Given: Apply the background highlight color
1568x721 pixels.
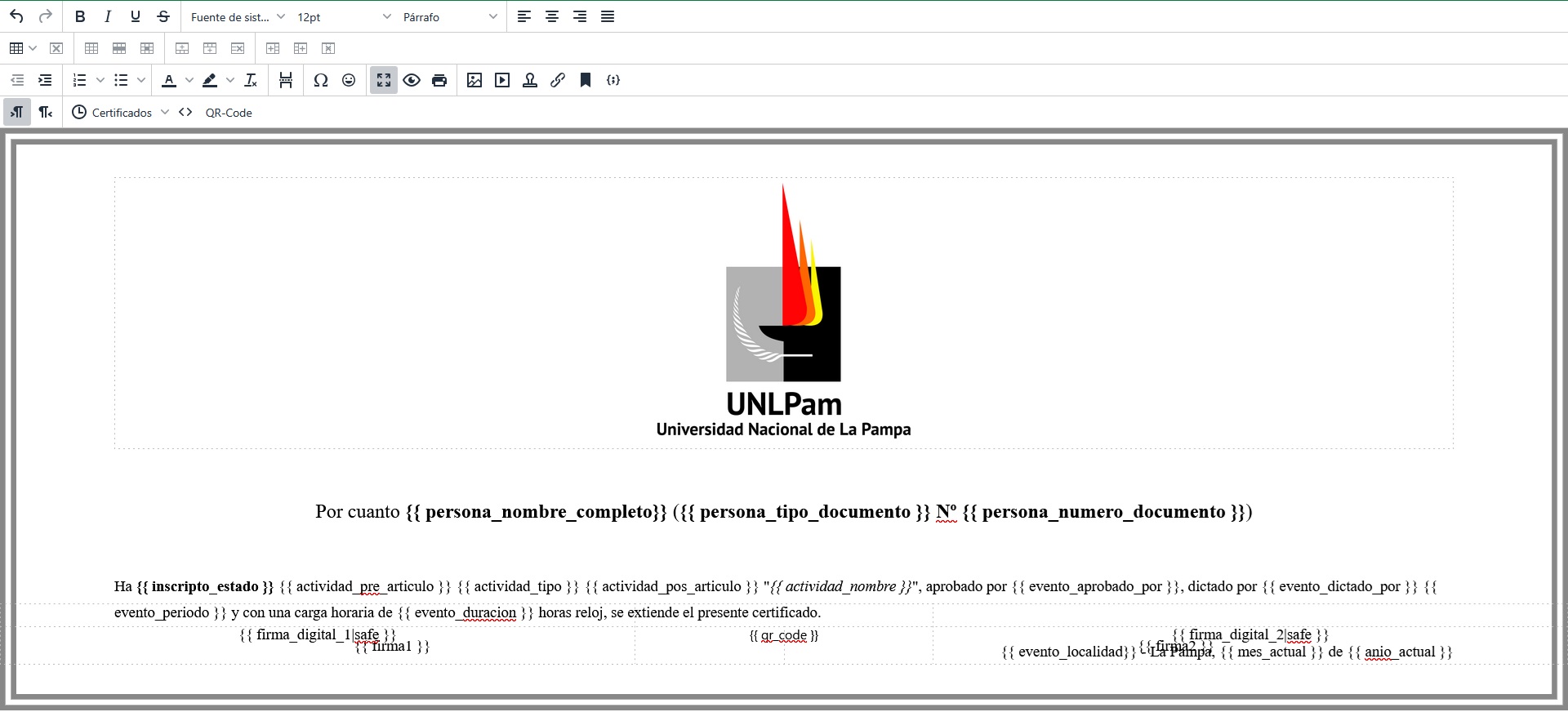Looking at the screenshot, I should [210, 80].
